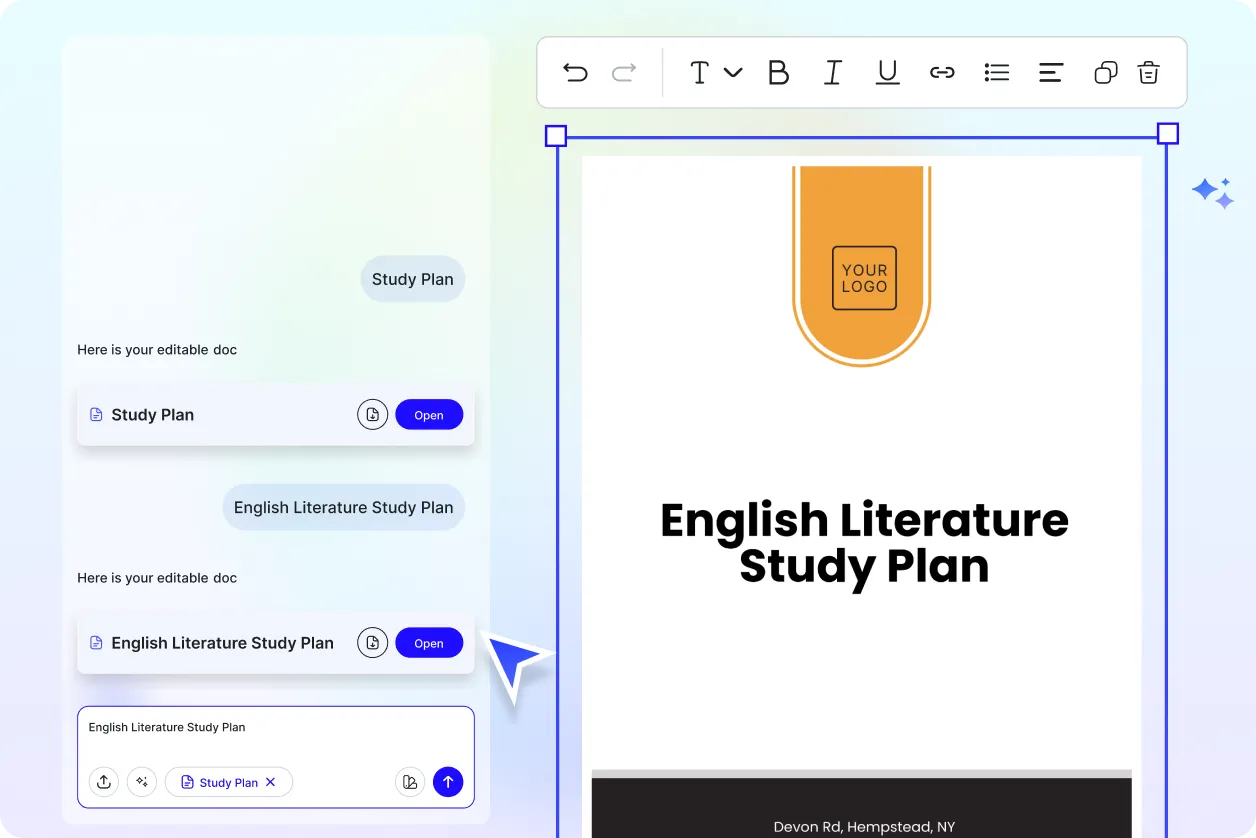Viewport: 1256px width, 838px height.
Task: Select the Study Plan attachment chip
Action: point(228,782)
